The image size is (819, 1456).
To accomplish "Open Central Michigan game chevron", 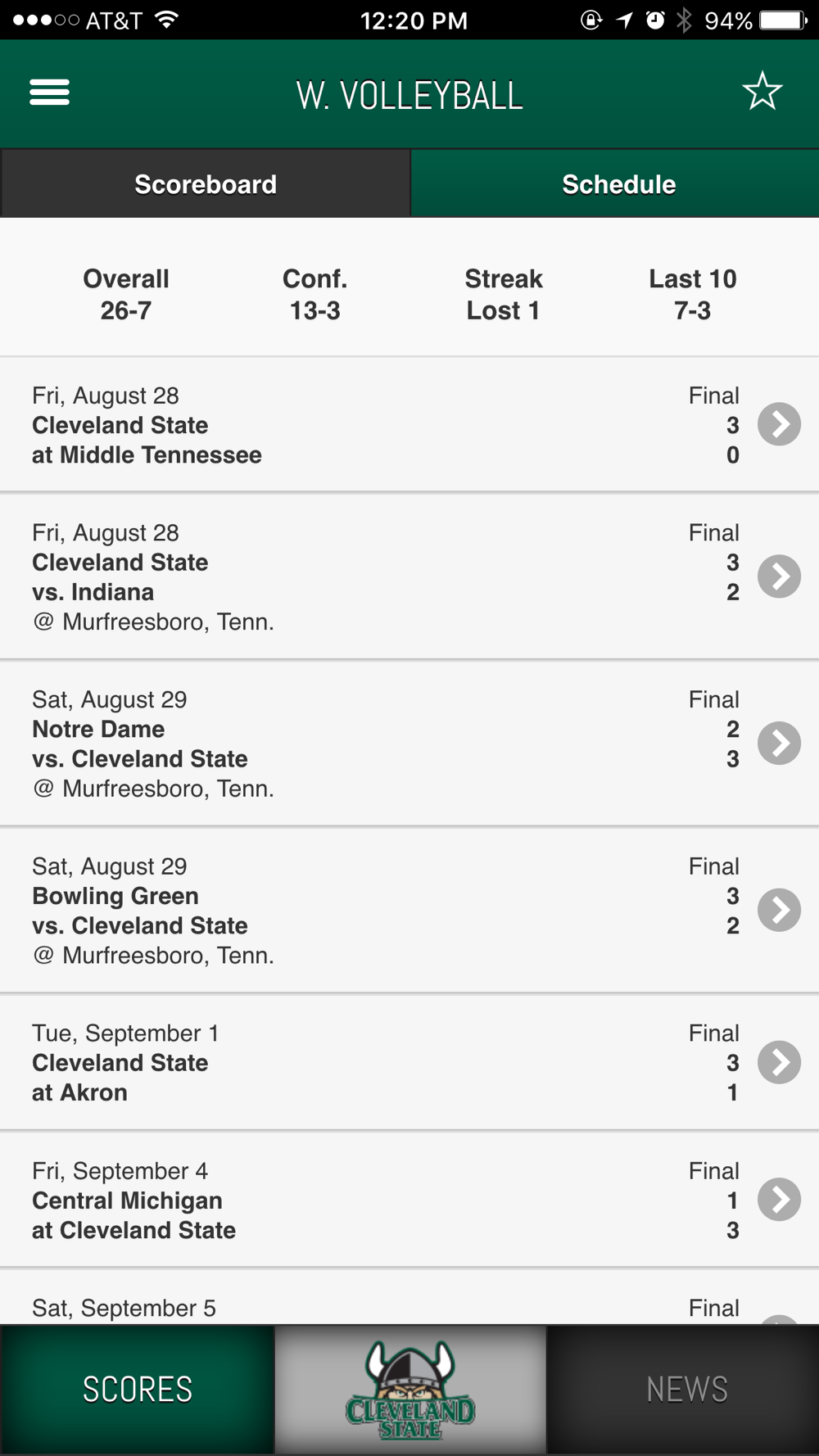I will (778, 1200).
